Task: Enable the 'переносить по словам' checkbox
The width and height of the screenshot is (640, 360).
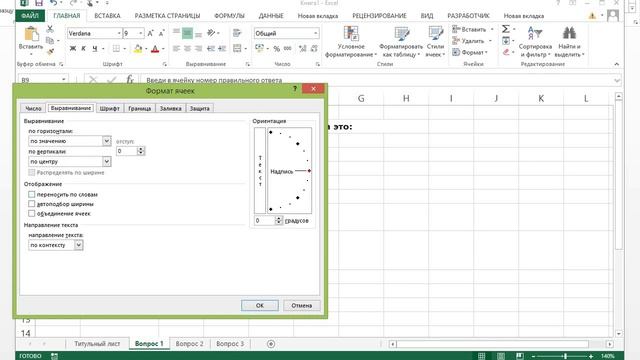Action: tap(31, 194)
